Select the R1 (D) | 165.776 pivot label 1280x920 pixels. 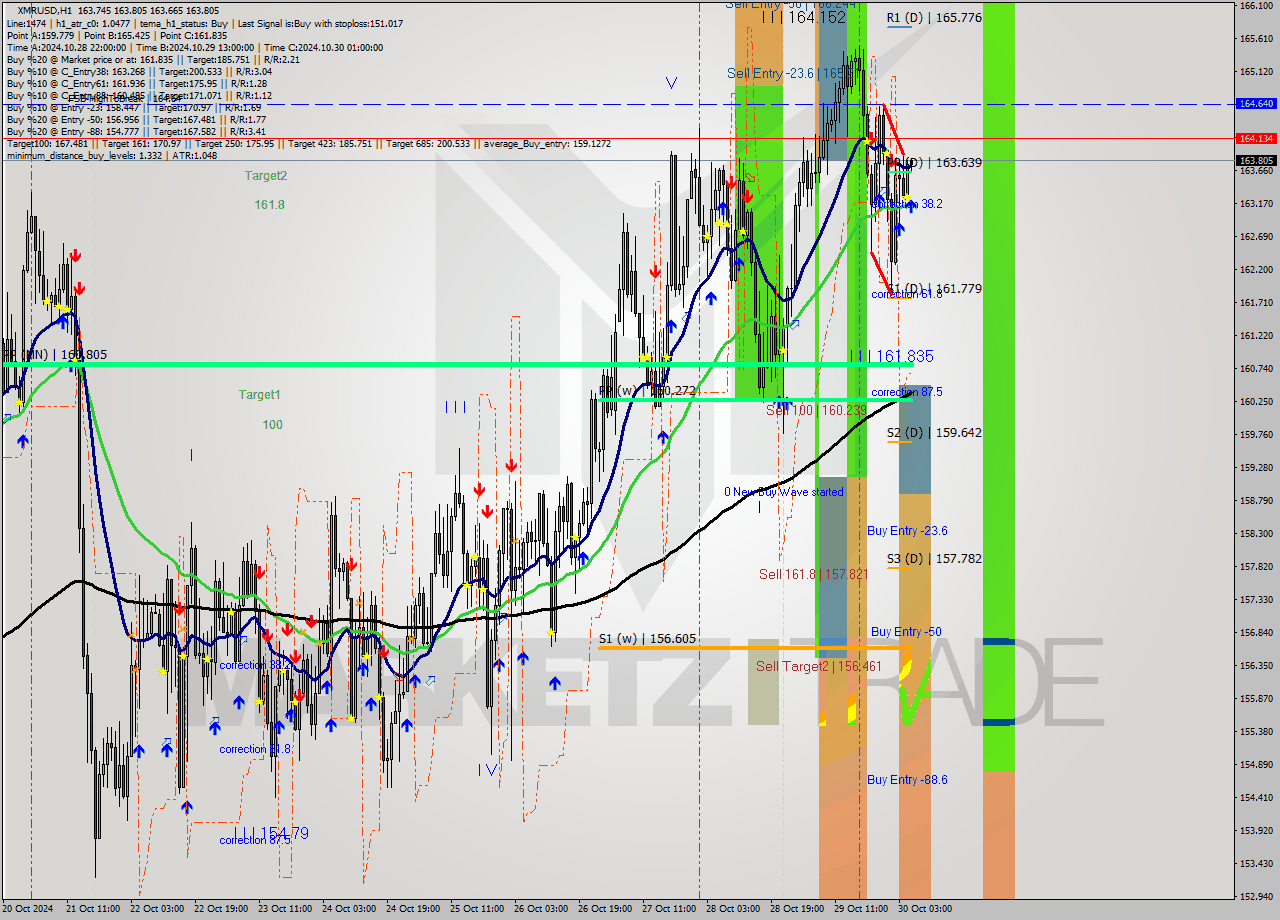point(934,18)
